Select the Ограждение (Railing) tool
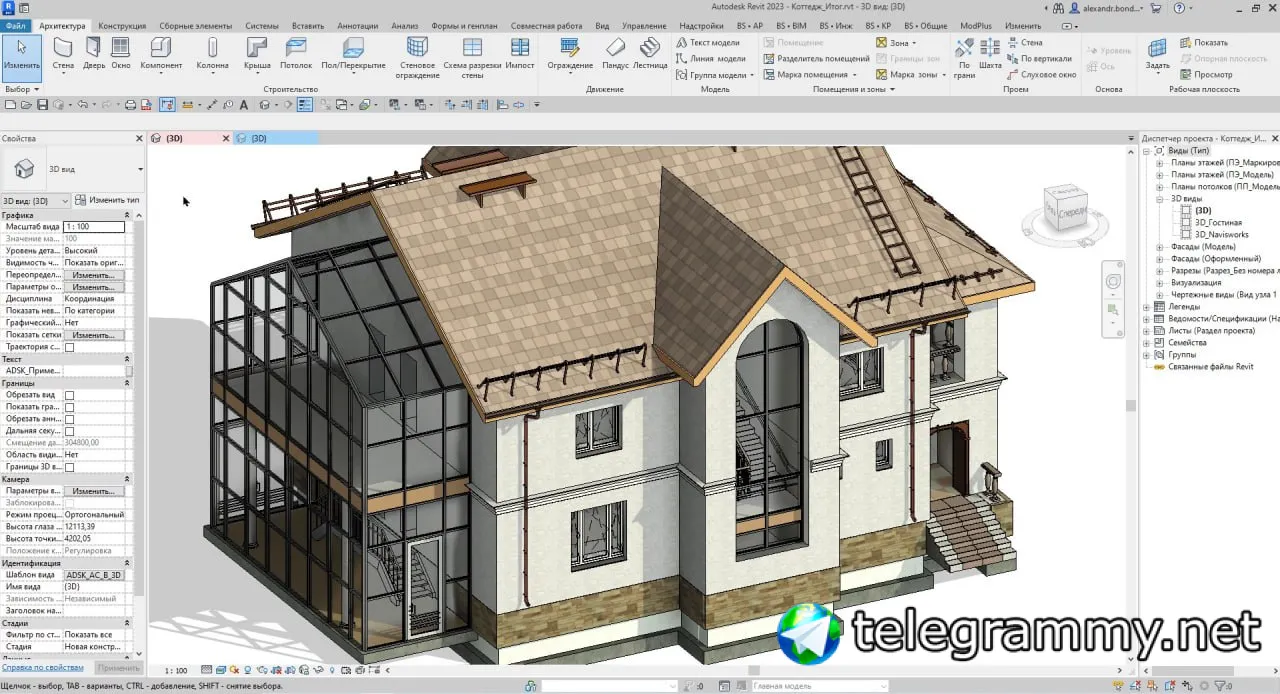1280x694 pixels. tap(570, 55)
